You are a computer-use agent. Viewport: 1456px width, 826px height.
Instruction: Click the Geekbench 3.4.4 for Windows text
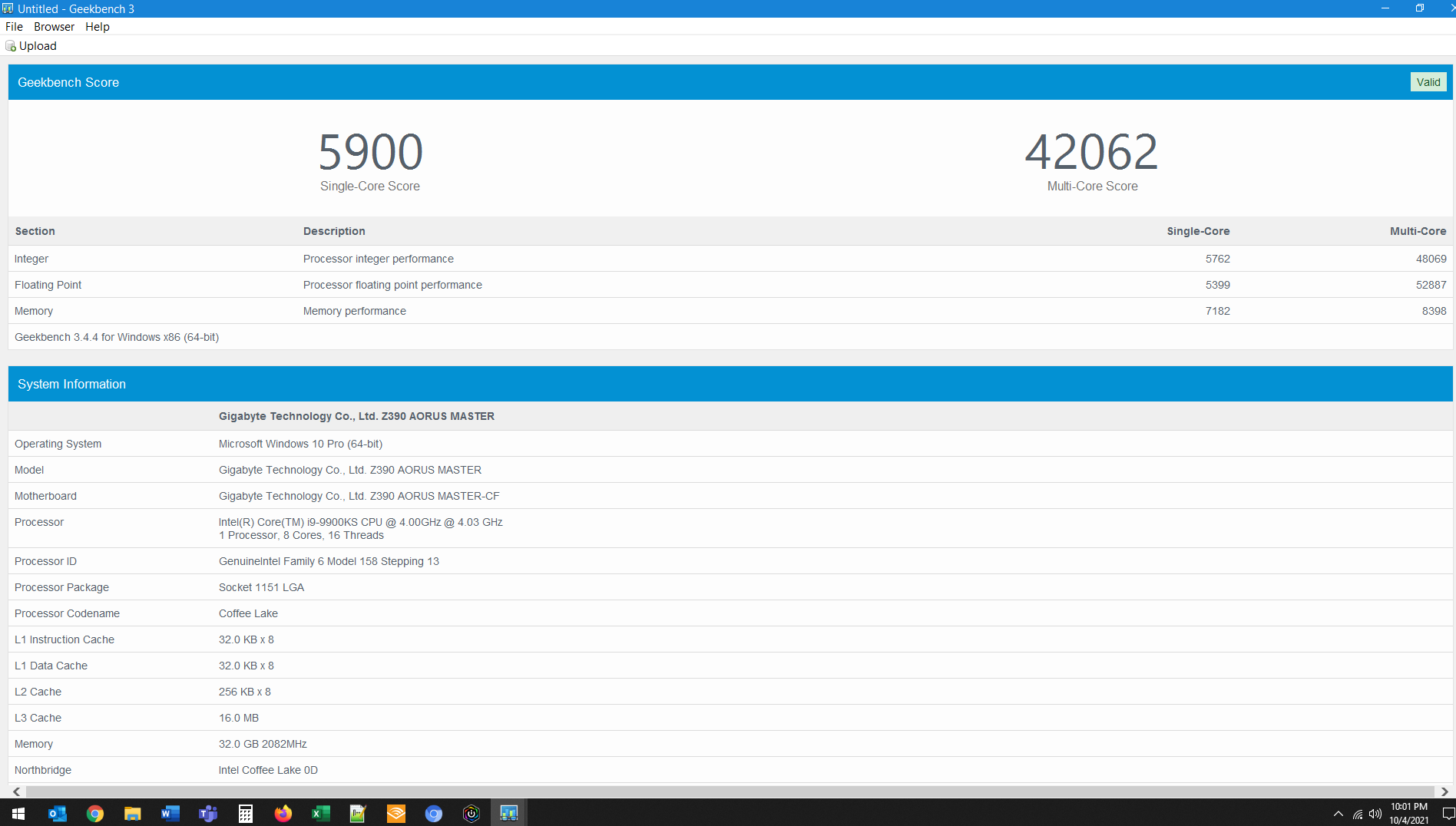[117, 337]
